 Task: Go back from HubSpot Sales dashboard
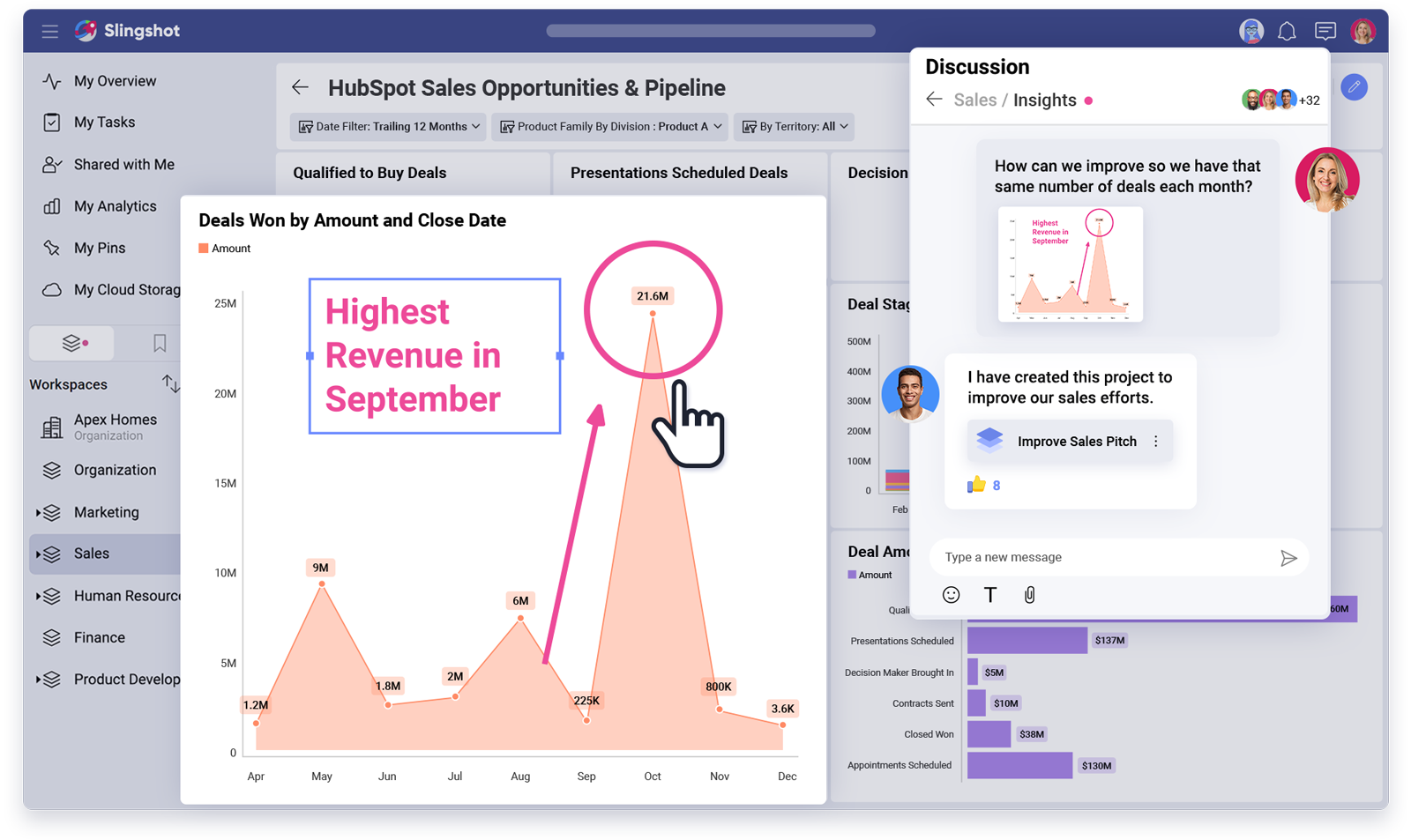click(x=301, y=87)
